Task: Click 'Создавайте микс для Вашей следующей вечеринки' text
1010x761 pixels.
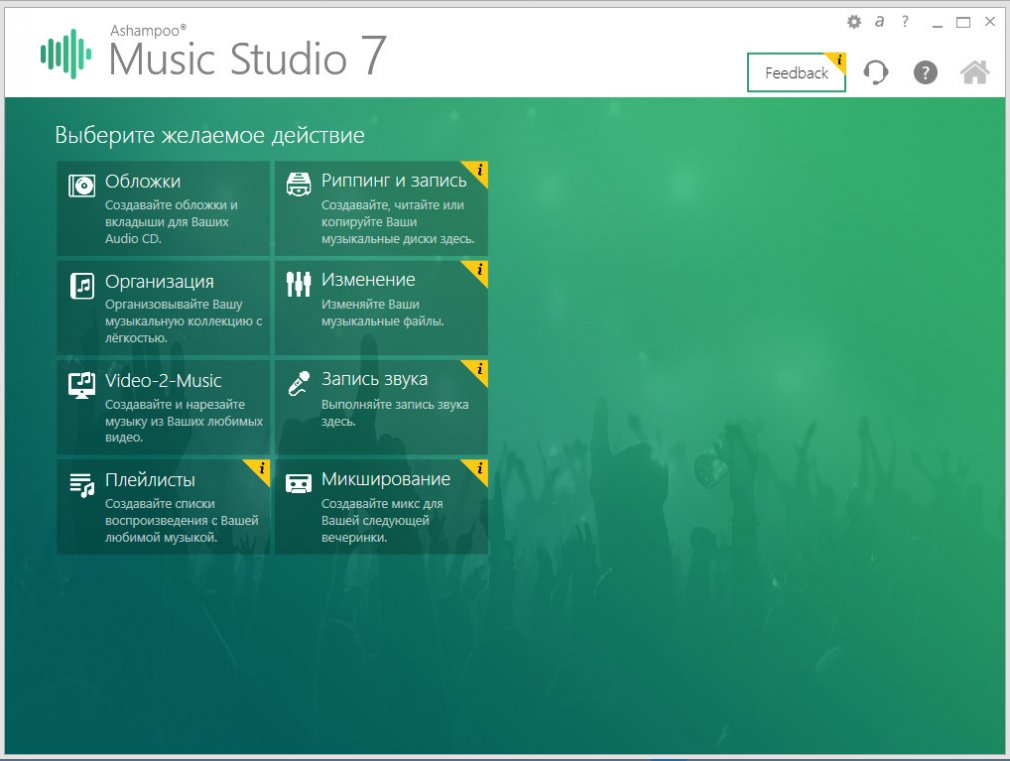Action: [382, 521]
